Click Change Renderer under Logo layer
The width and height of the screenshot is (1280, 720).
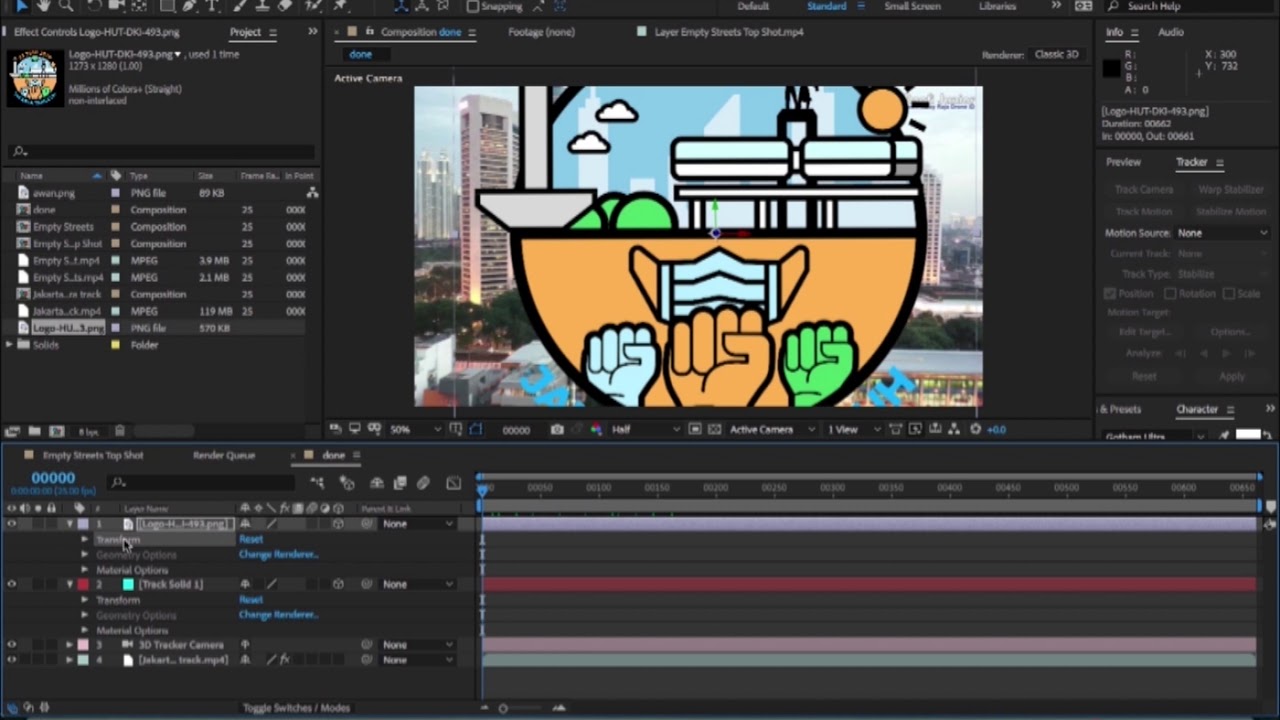278,554
